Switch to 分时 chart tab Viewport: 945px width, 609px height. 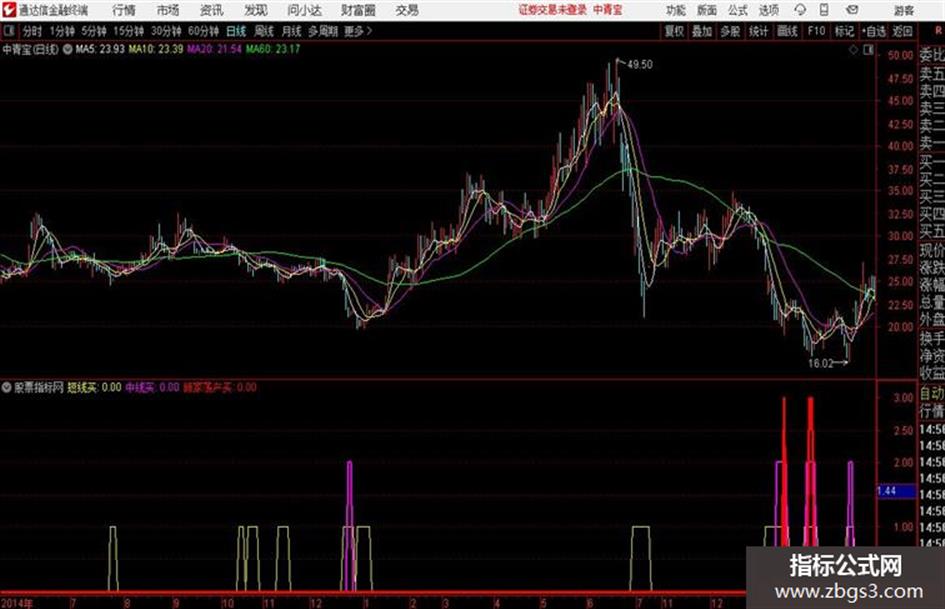pyautogui.click(x=33, y=31)
